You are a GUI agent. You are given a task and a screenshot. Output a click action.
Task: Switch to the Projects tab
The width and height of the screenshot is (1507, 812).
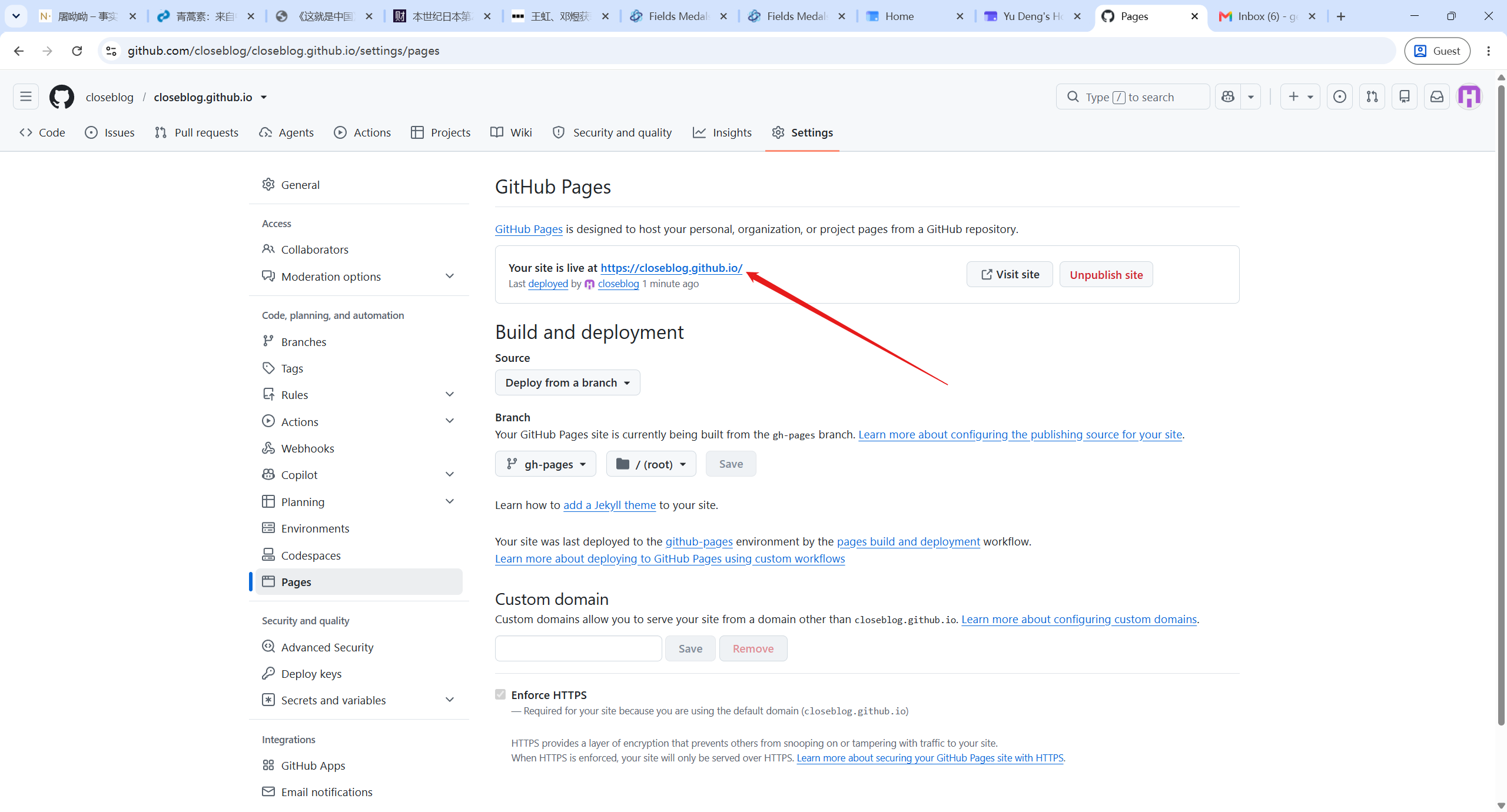coord(441,132)
